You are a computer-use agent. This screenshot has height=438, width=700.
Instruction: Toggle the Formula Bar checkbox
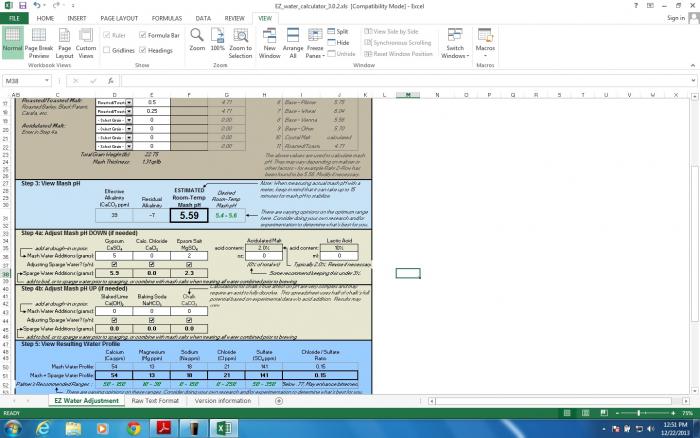(x=142, y=35)
